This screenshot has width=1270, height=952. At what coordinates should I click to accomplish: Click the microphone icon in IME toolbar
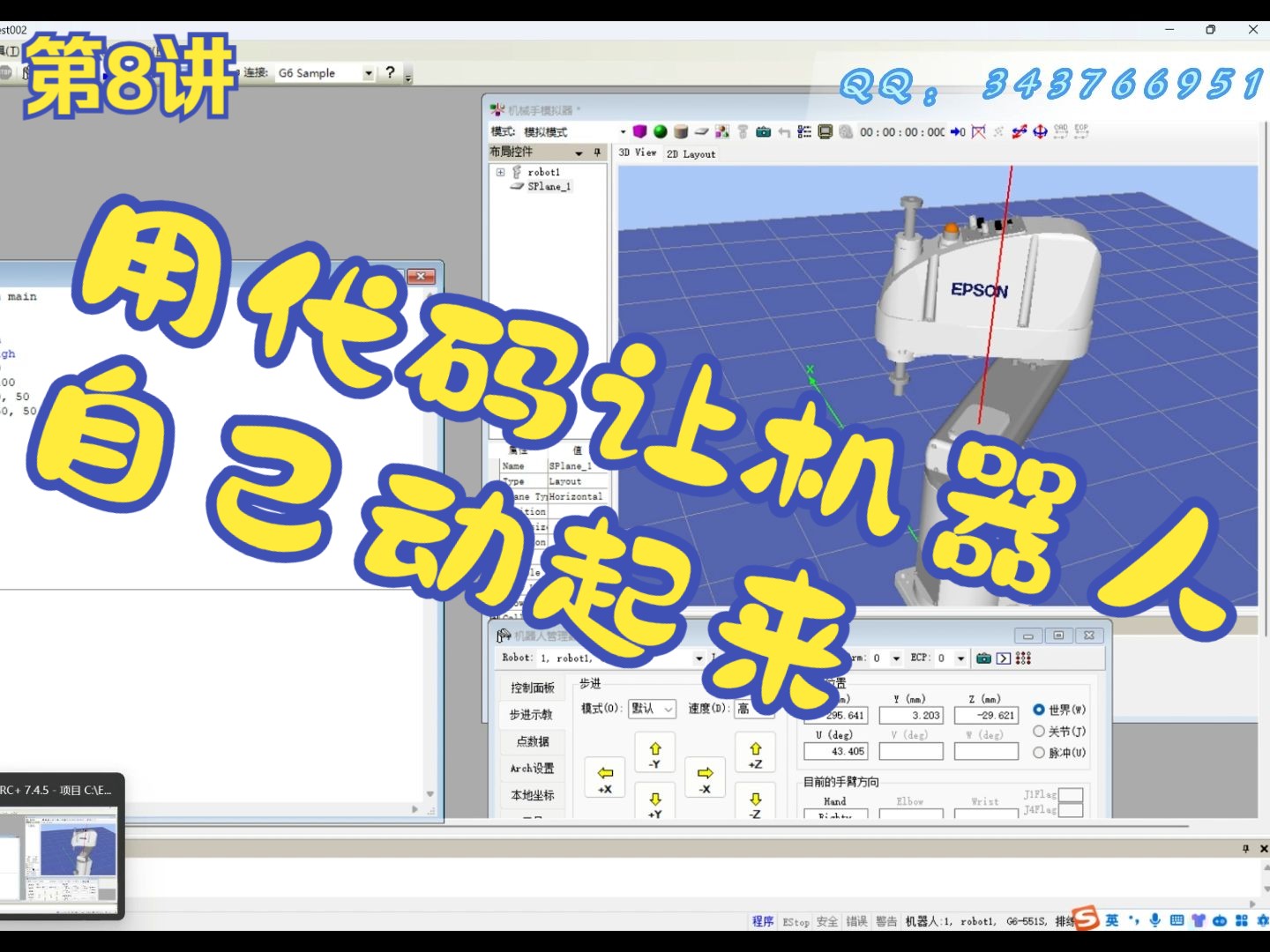[x=1155, y=920]
